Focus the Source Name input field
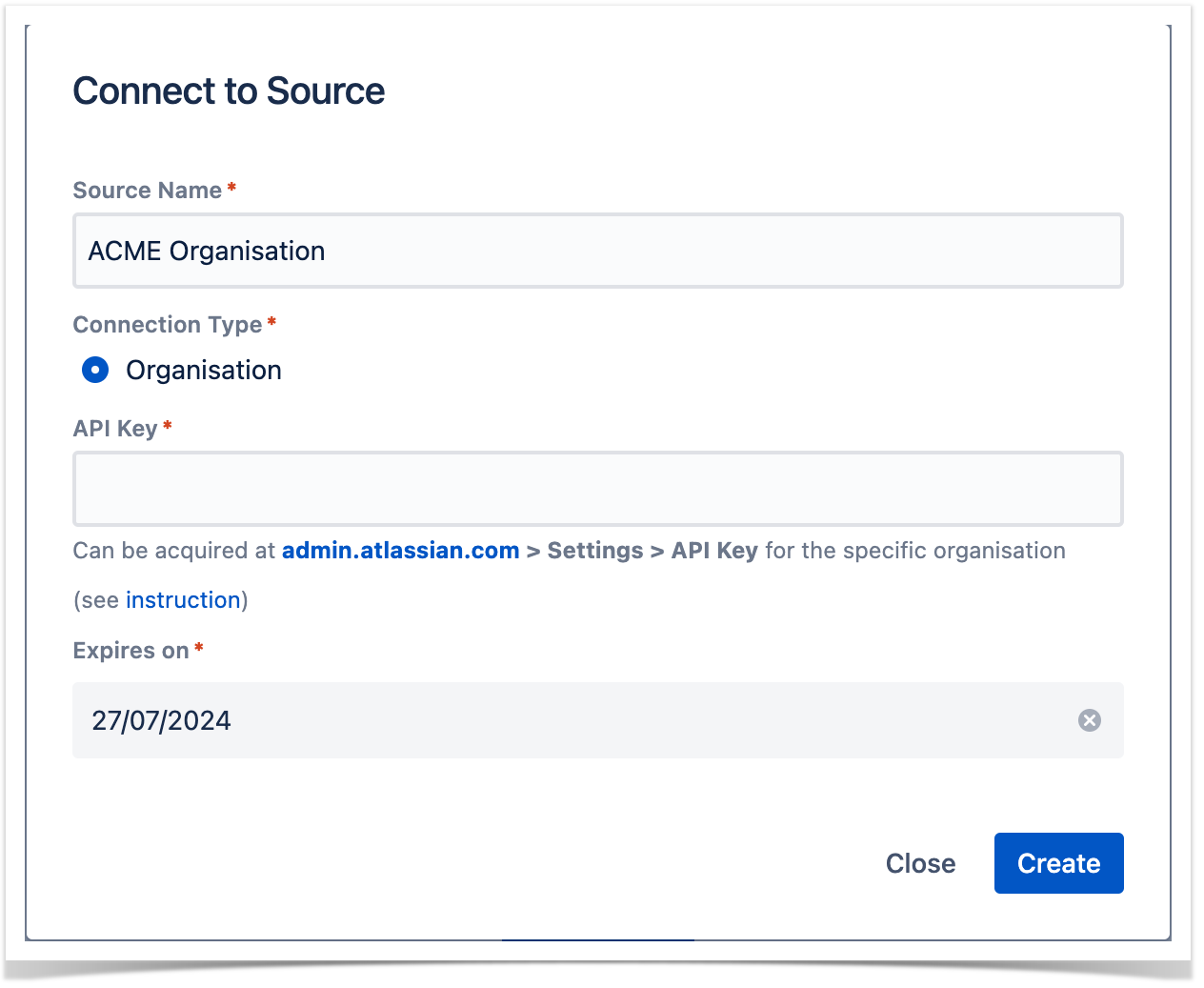 click(x=597, y=252)
